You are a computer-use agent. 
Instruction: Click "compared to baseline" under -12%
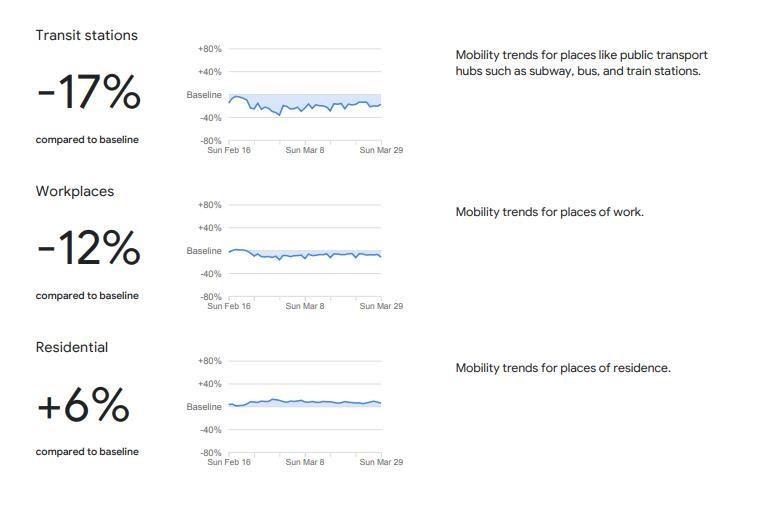pos(87,296)
